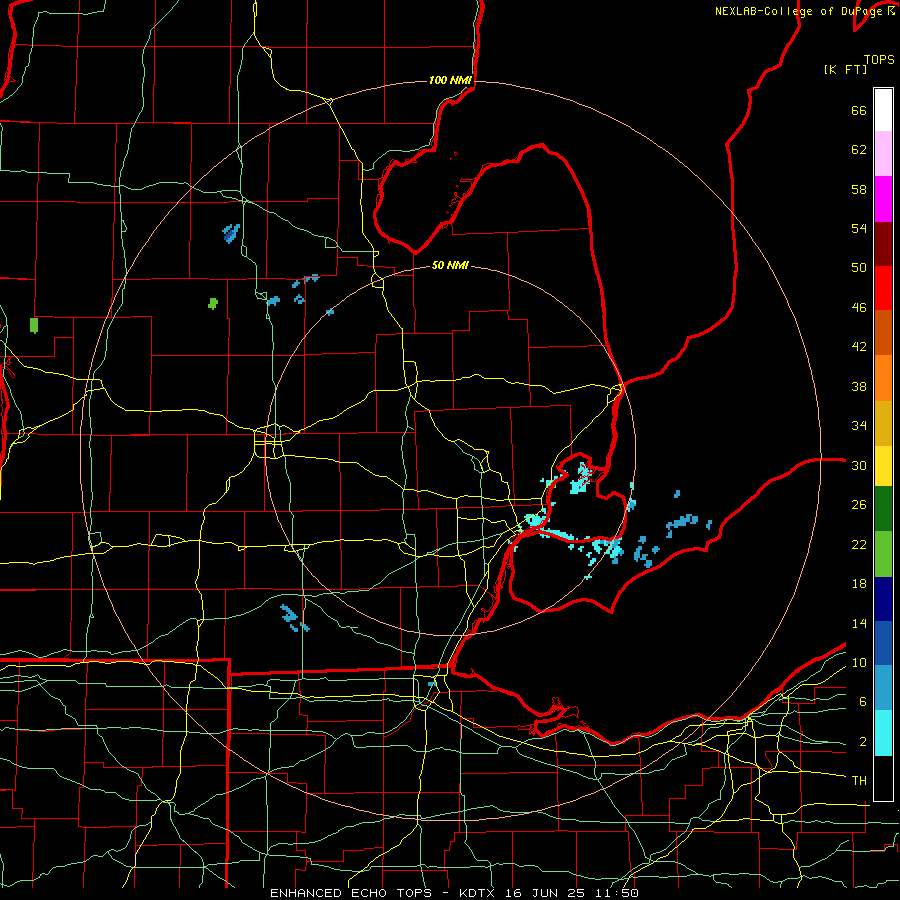Viewport: 900px width, 900px height.
Task: Click the 'KDTX' radar site identifier
Action: pyautogui.click(x=479, y=893)
